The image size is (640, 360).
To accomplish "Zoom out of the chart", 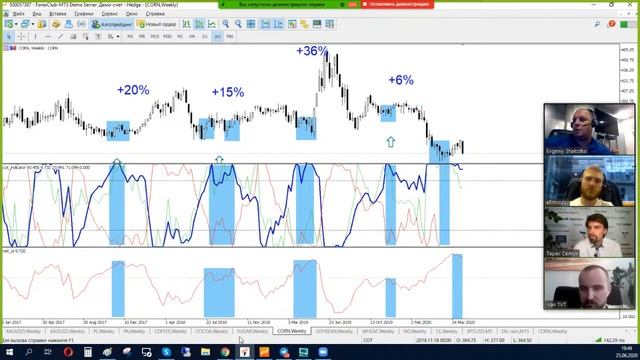I will pos(238,24).
